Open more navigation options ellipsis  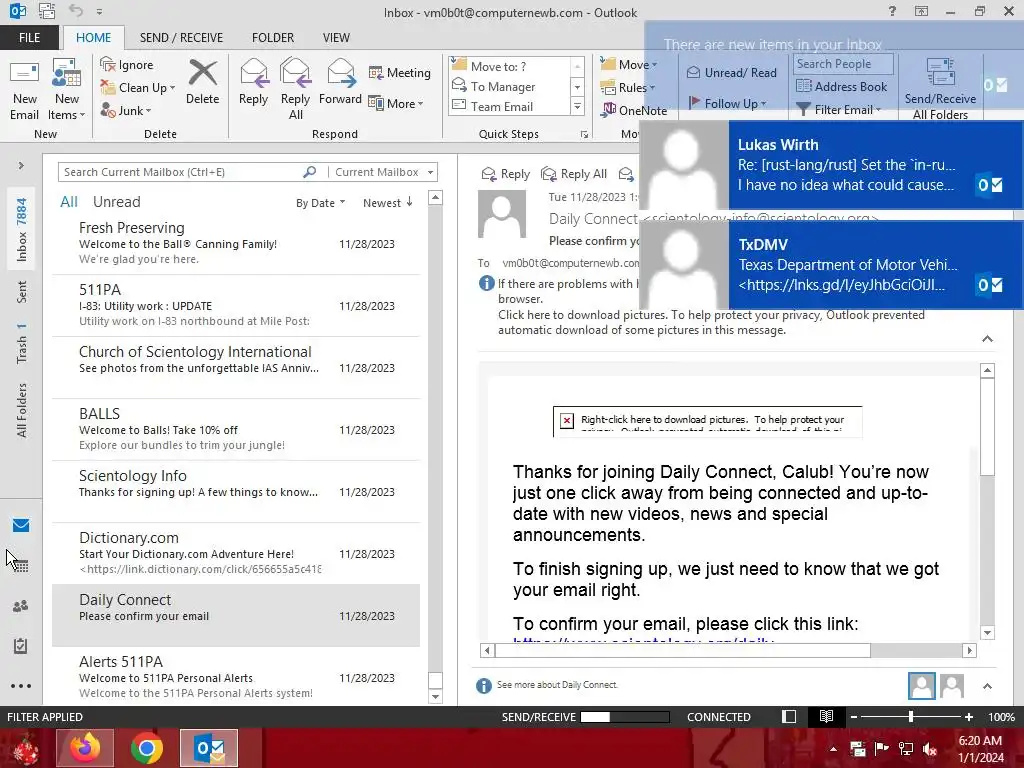tap(21, 686)
